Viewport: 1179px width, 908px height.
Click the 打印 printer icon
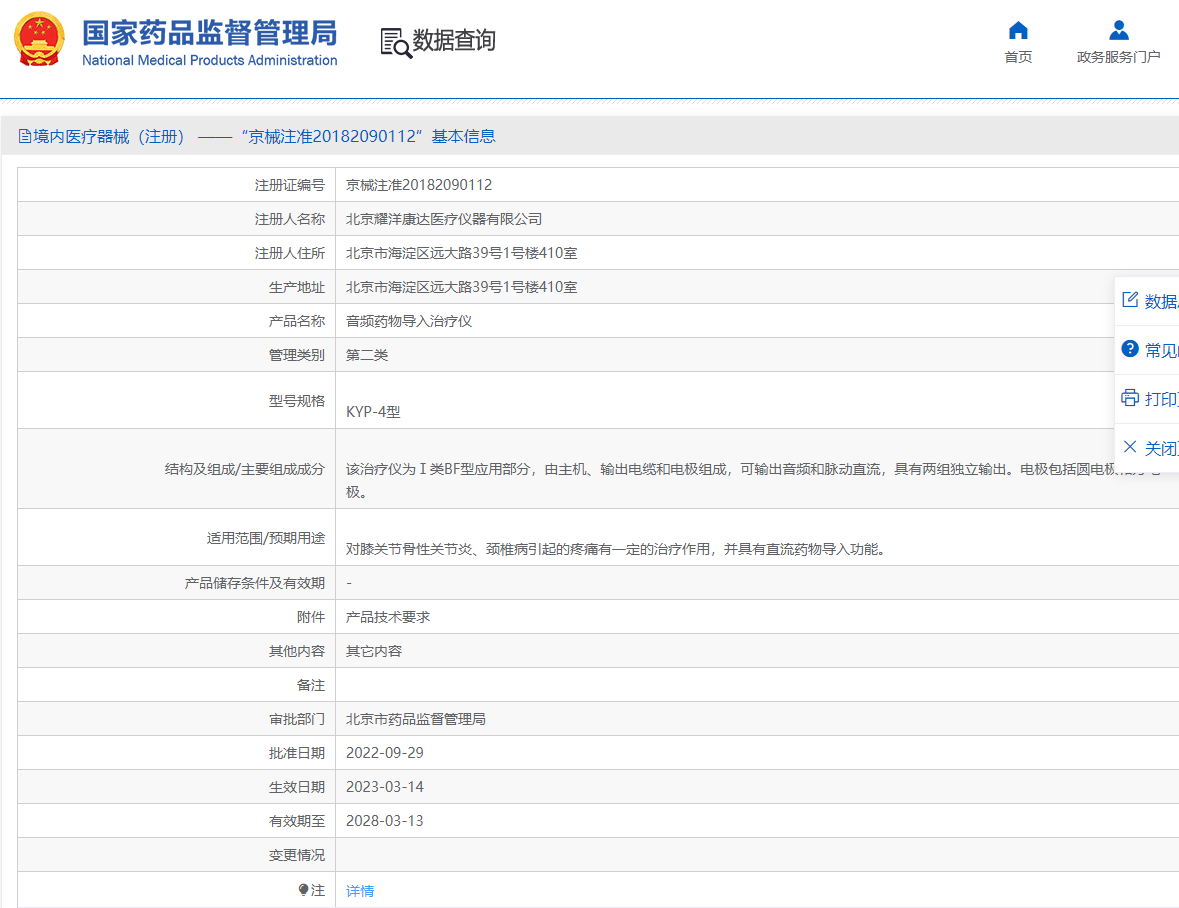(x=1129, y=398)
